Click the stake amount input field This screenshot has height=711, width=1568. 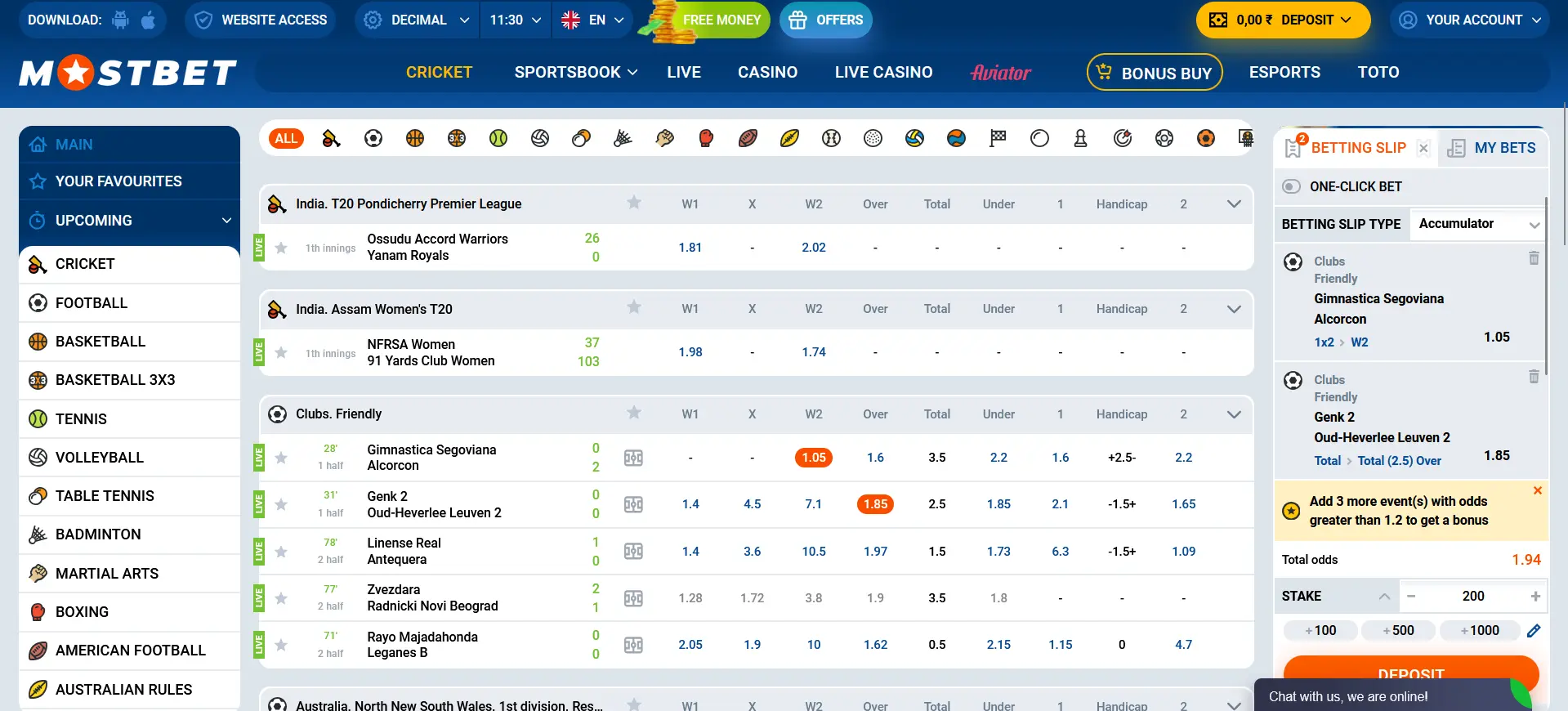click(x=1473, y=597)
